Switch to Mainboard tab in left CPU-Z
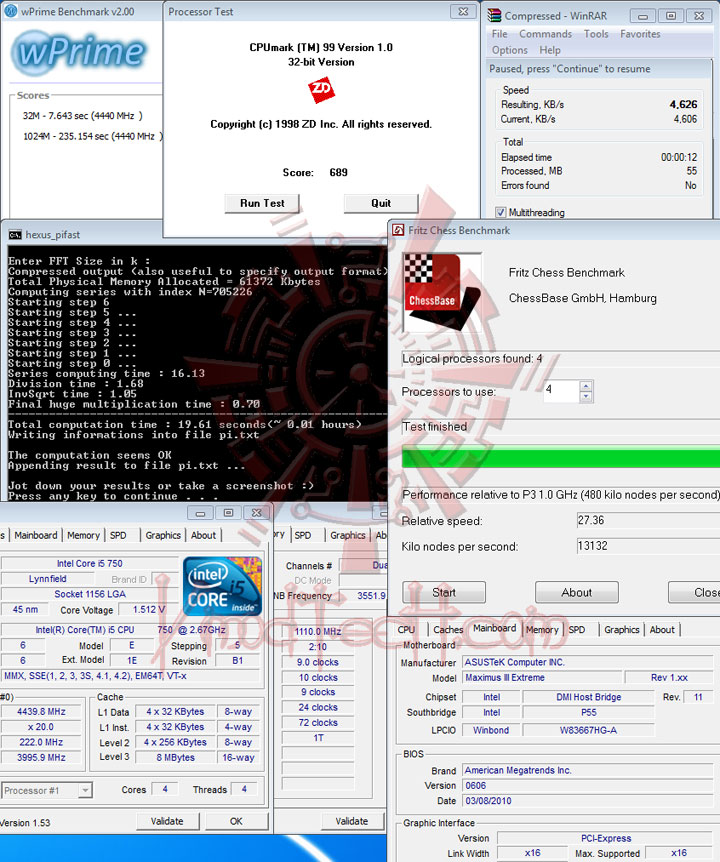This screenshot has height=862, width=720. (x=36, y=535)
